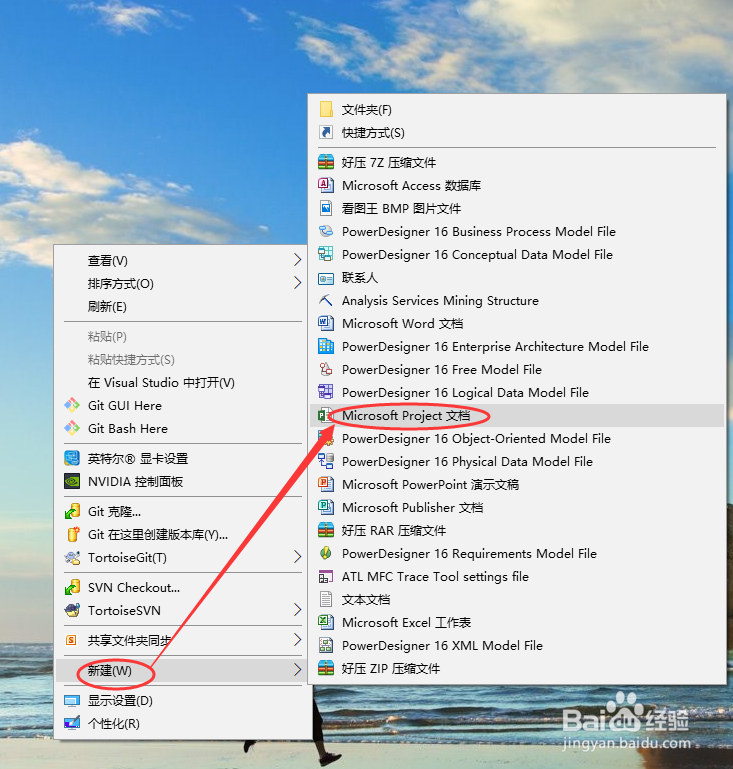Create PowerDesigner 16 Object-Oriented Model File
The image size is (733, 769).
click(517, 438)
